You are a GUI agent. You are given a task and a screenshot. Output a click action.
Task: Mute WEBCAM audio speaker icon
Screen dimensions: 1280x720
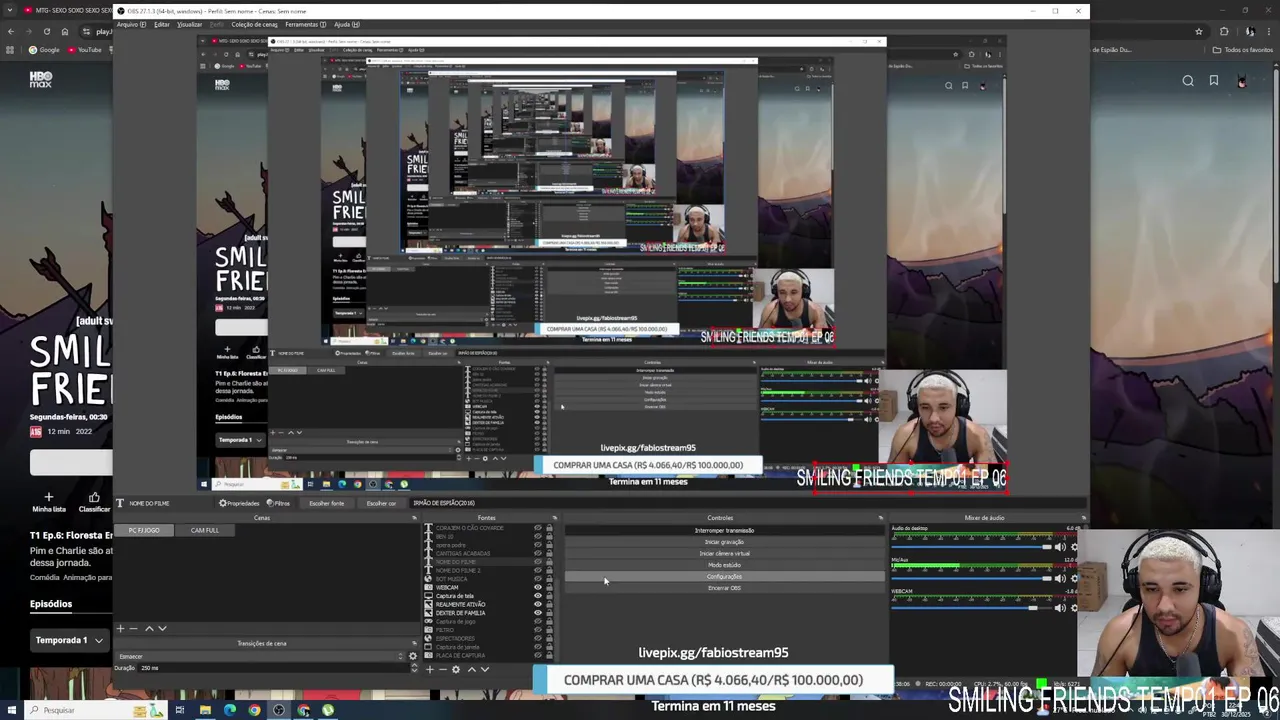tap(1060, 608)
